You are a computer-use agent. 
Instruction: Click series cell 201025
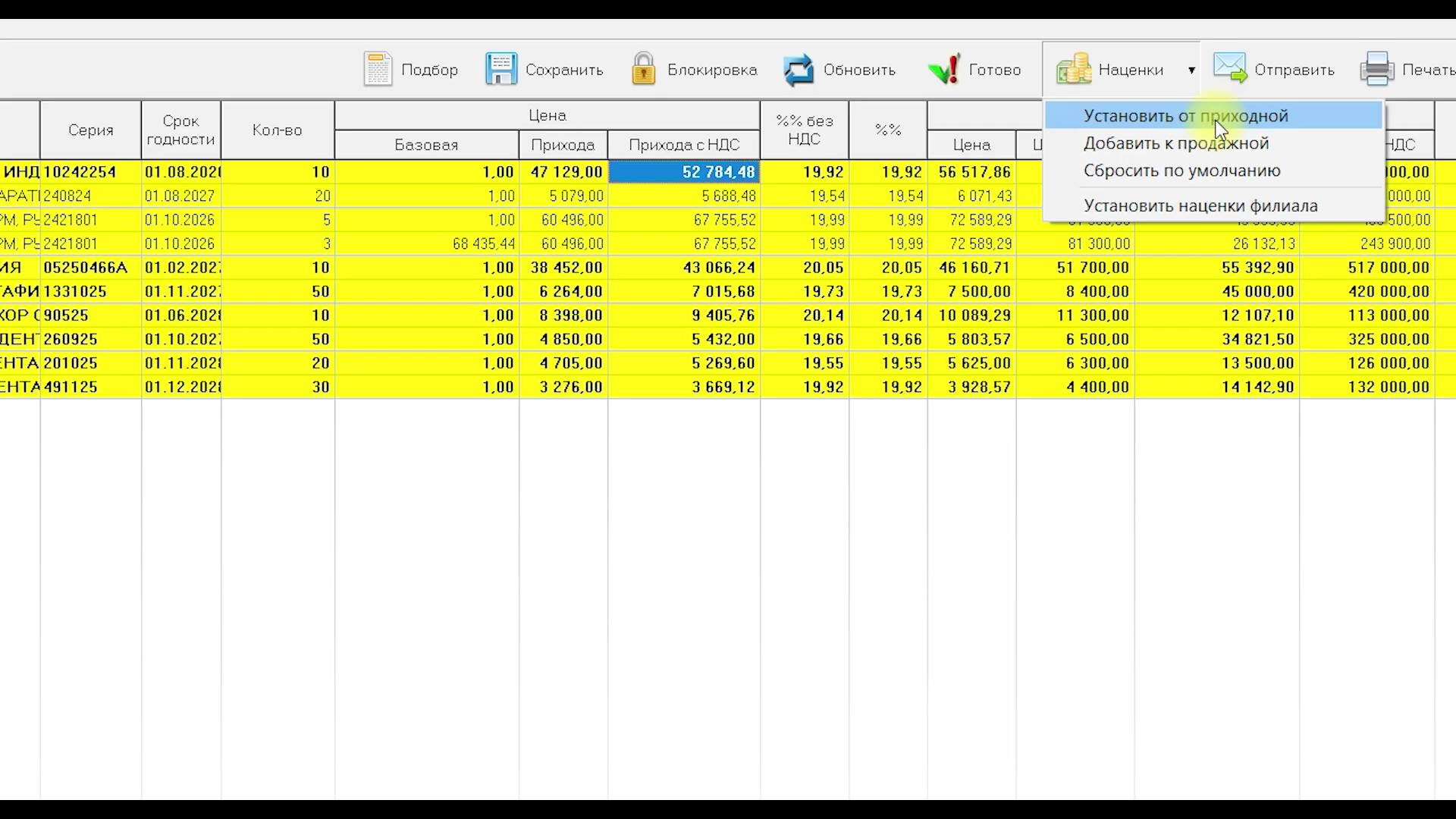[91, 363]
